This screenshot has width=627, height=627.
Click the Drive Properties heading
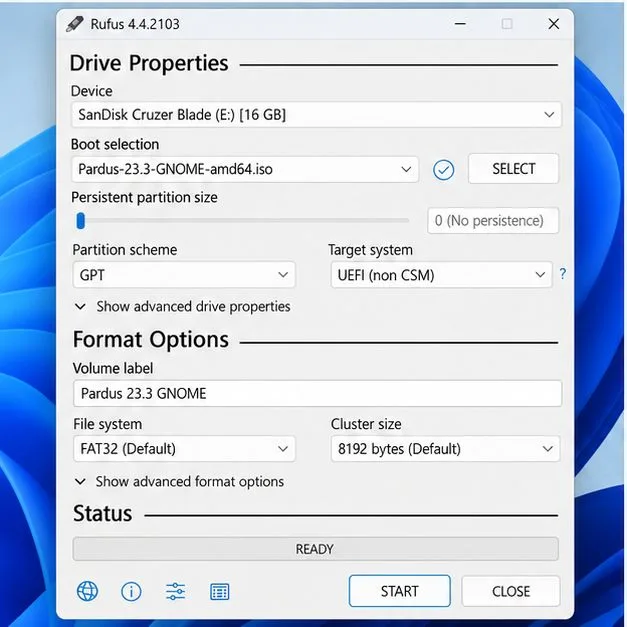[149, 63]
